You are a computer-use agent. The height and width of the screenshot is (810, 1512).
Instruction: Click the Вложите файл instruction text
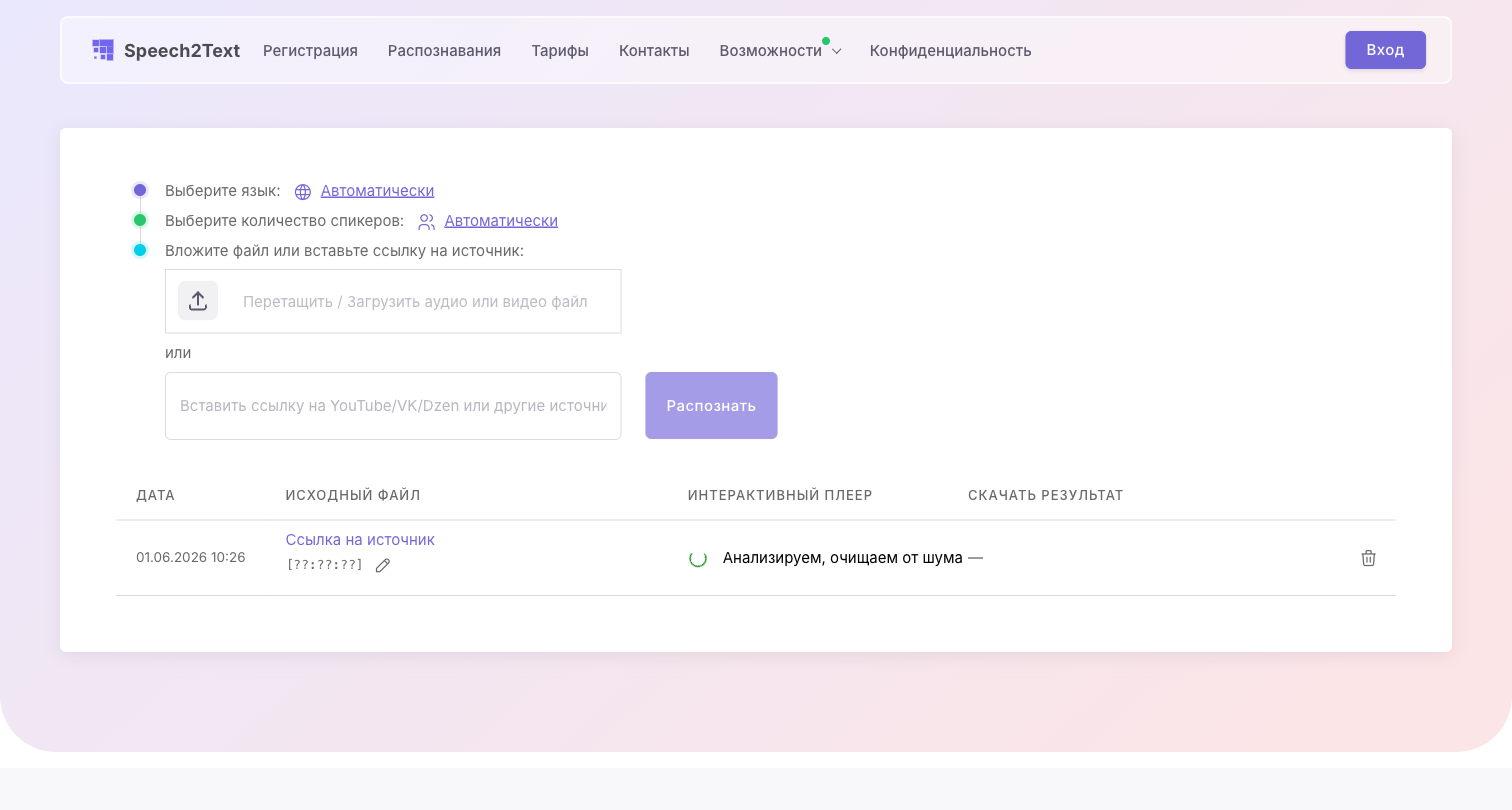tap(344, 251)
